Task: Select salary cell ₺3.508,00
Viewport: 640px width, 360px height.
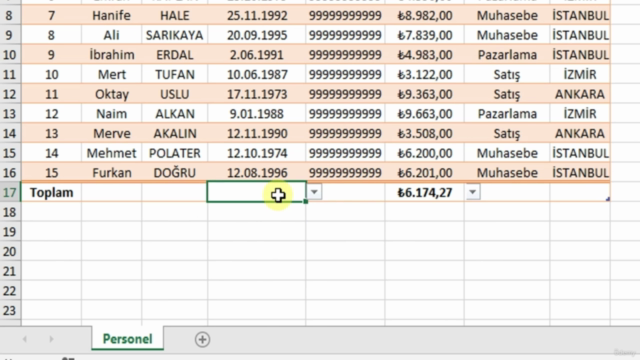Action: click(x=424, y=133)
